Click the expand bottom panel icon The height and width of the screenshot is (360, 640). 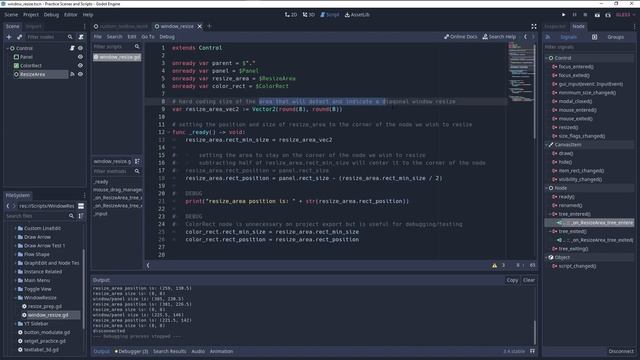[x=532, y=351]
